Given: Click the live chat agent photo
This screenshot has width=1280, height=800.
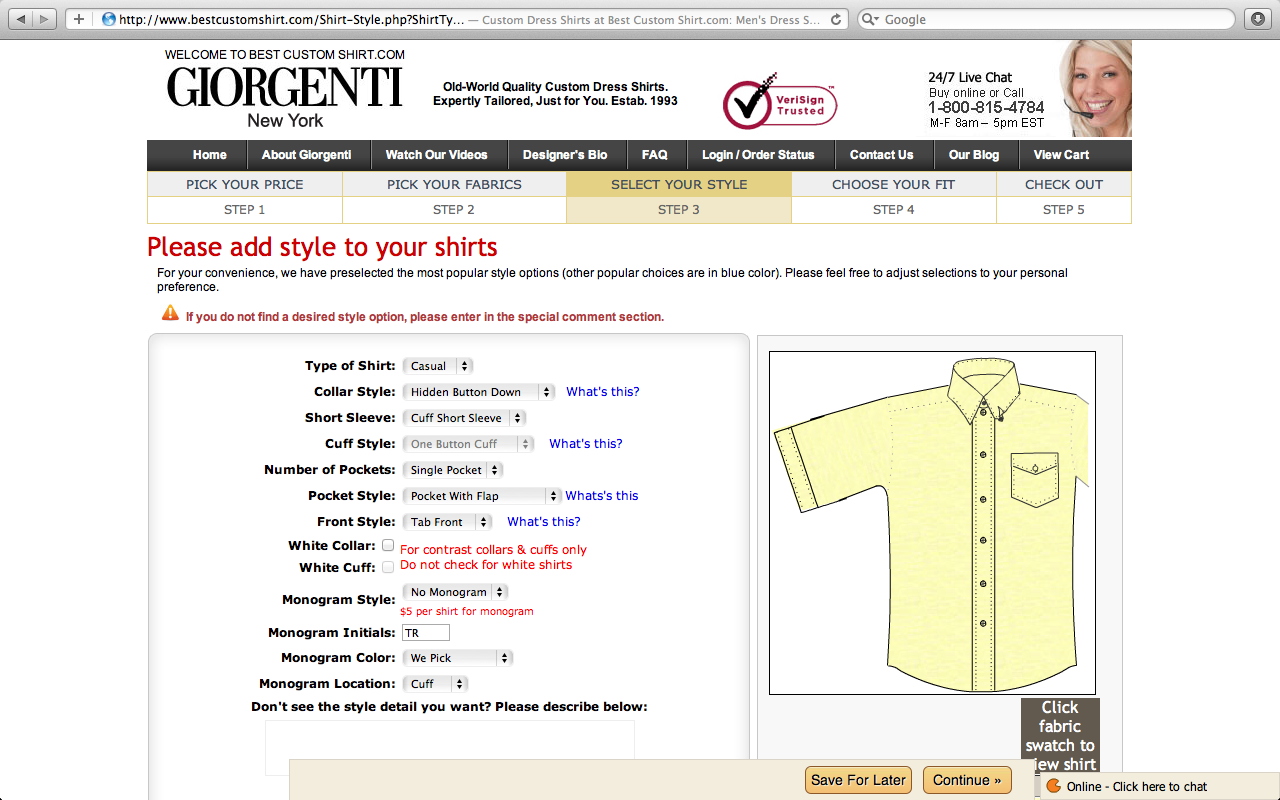Looking at the screenshot, I should click(1095, 88).
